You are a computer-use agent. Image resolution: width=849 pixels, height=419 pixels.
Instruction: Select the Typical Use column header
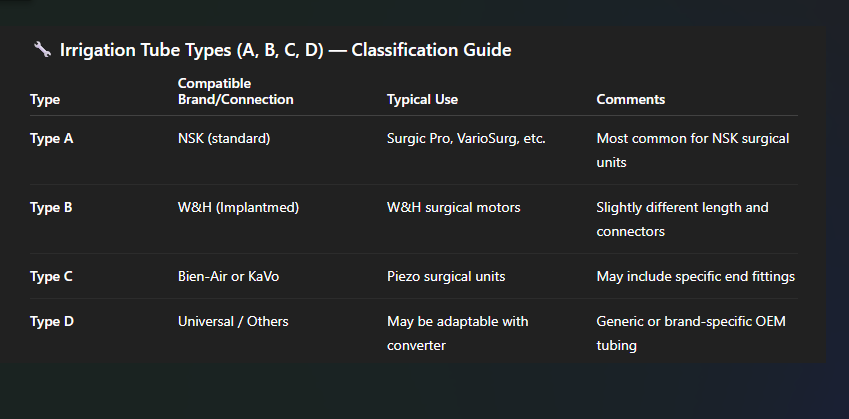422,100
